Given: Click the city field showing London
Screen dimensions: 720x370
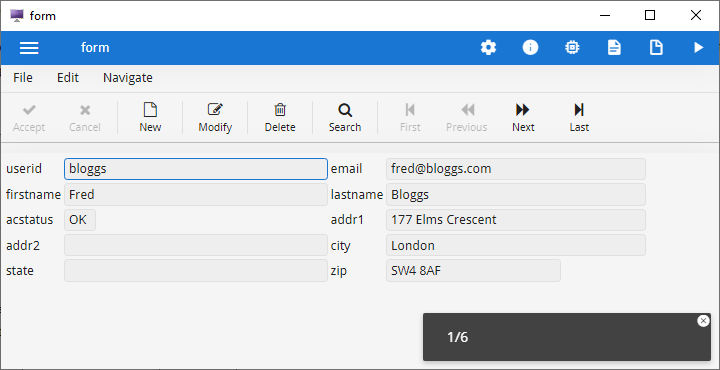Looking at the screenshot, I should tap(516, 245).
